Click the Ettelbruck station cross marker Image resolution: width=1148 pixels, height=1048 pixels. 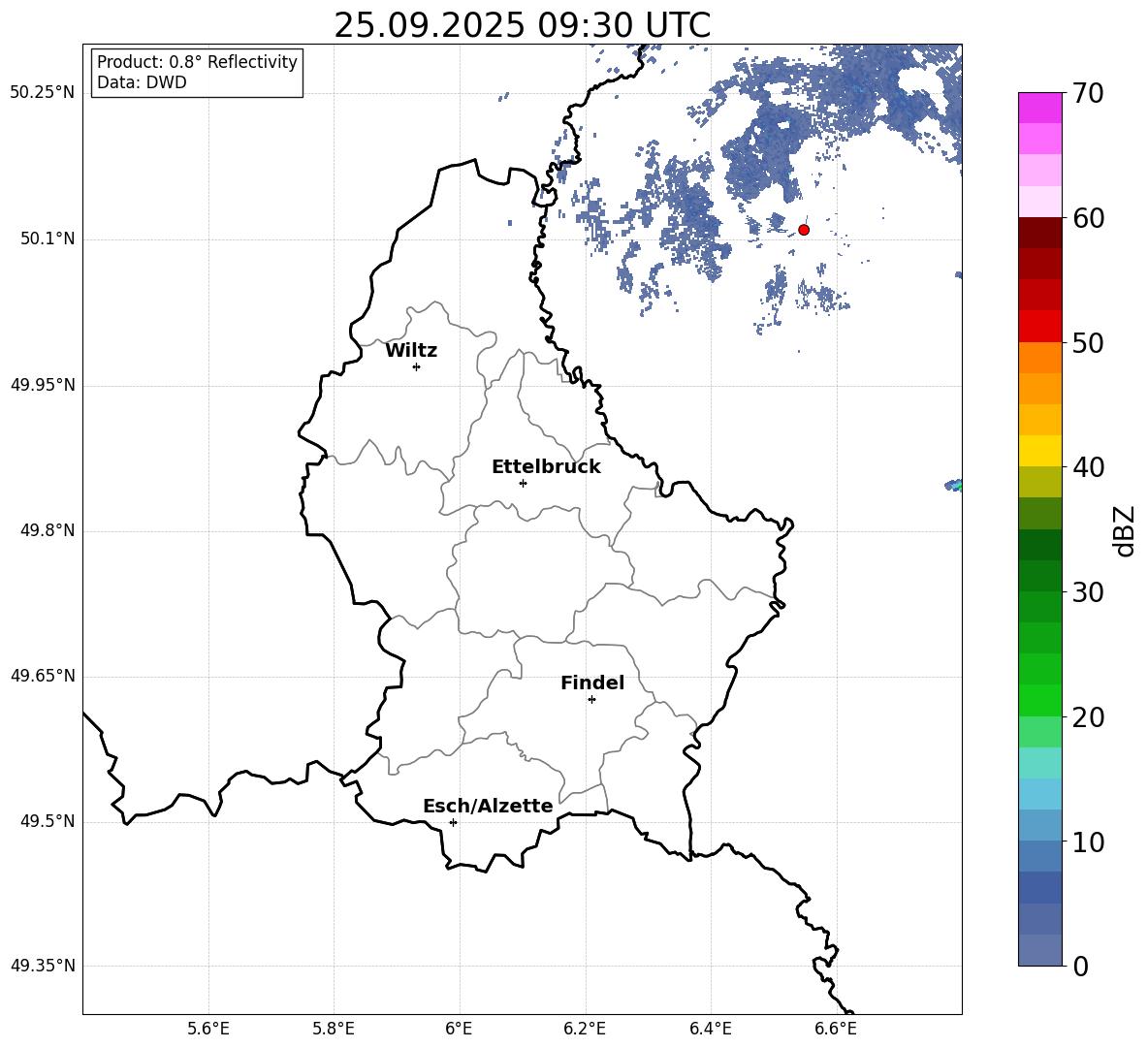(x=523, y=483)
